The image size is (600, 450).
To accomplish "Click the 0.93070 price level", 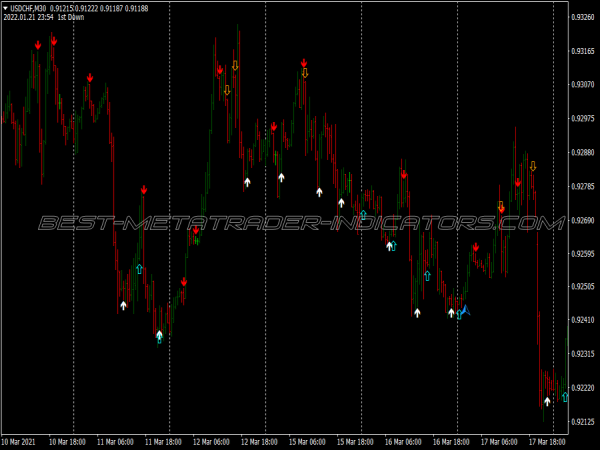I will click(x=583, y=85).
